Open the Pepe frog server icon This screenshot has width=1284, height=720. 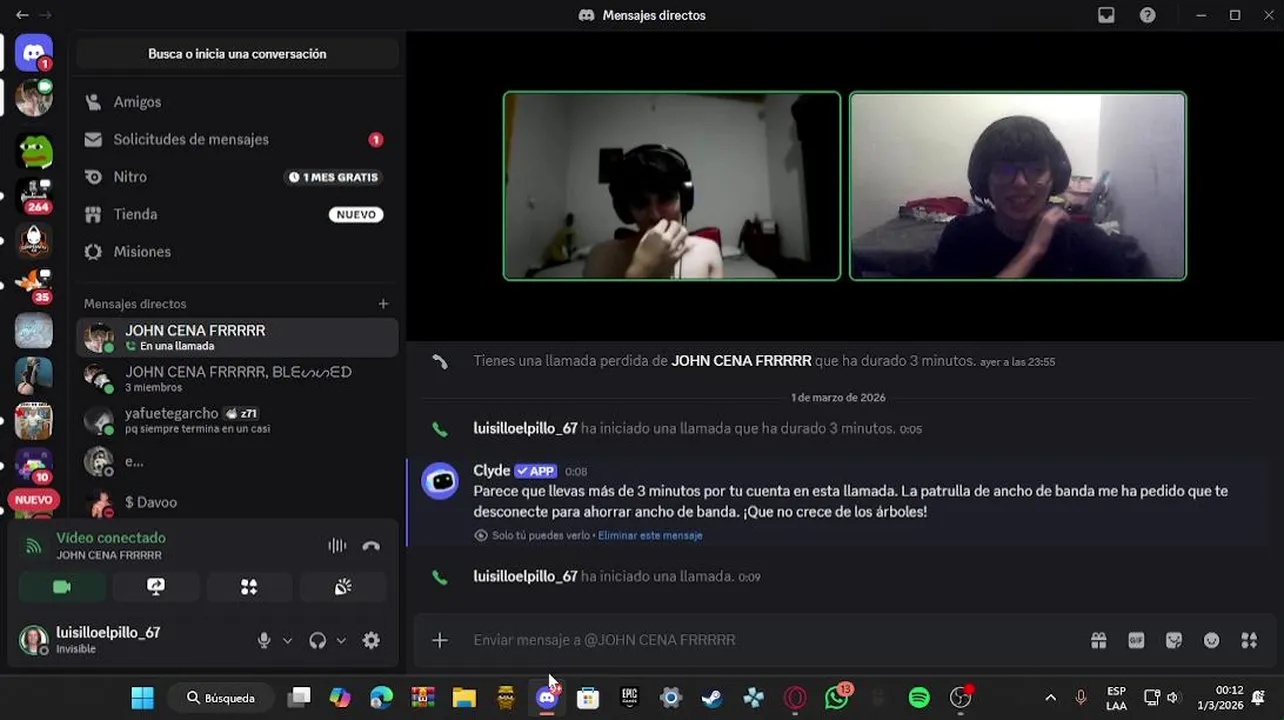pos(34,151)
